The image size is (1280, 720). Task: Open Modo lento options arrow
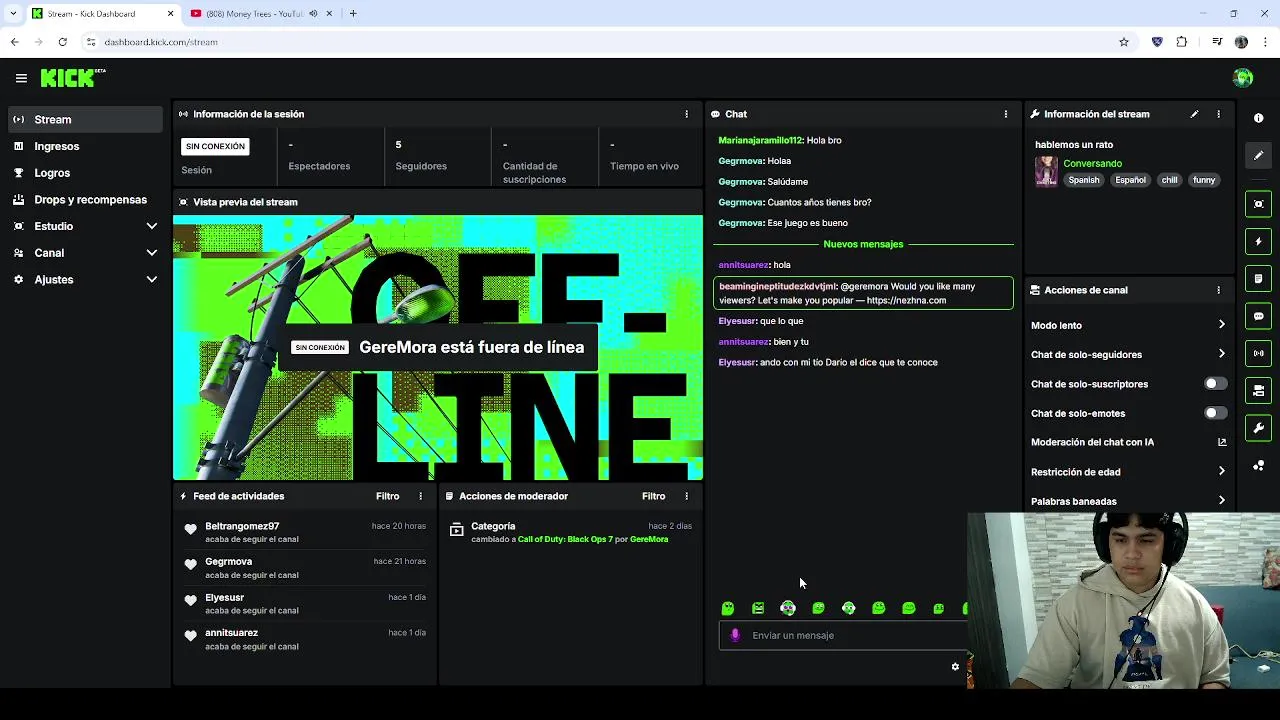[1221, 325]
